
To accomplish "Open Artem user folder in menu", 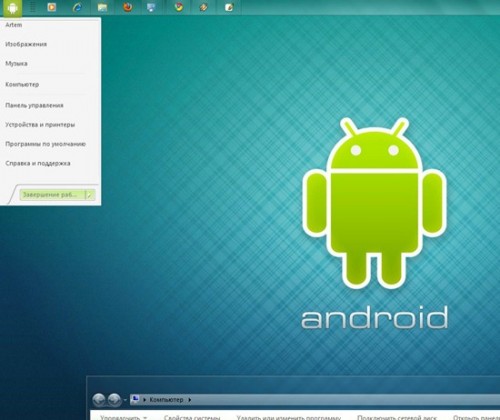I will [14, 25].
